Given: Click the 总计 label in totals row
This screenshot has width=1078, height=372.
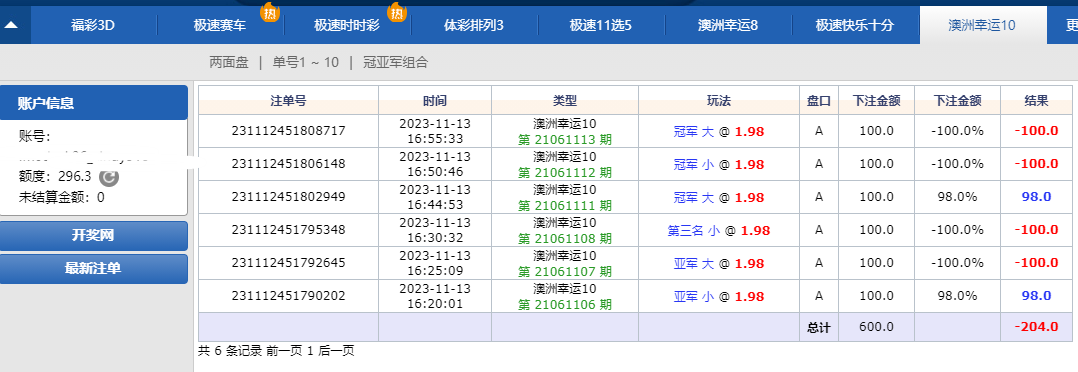Looking at the screenshot, I should tap(819, 327).
